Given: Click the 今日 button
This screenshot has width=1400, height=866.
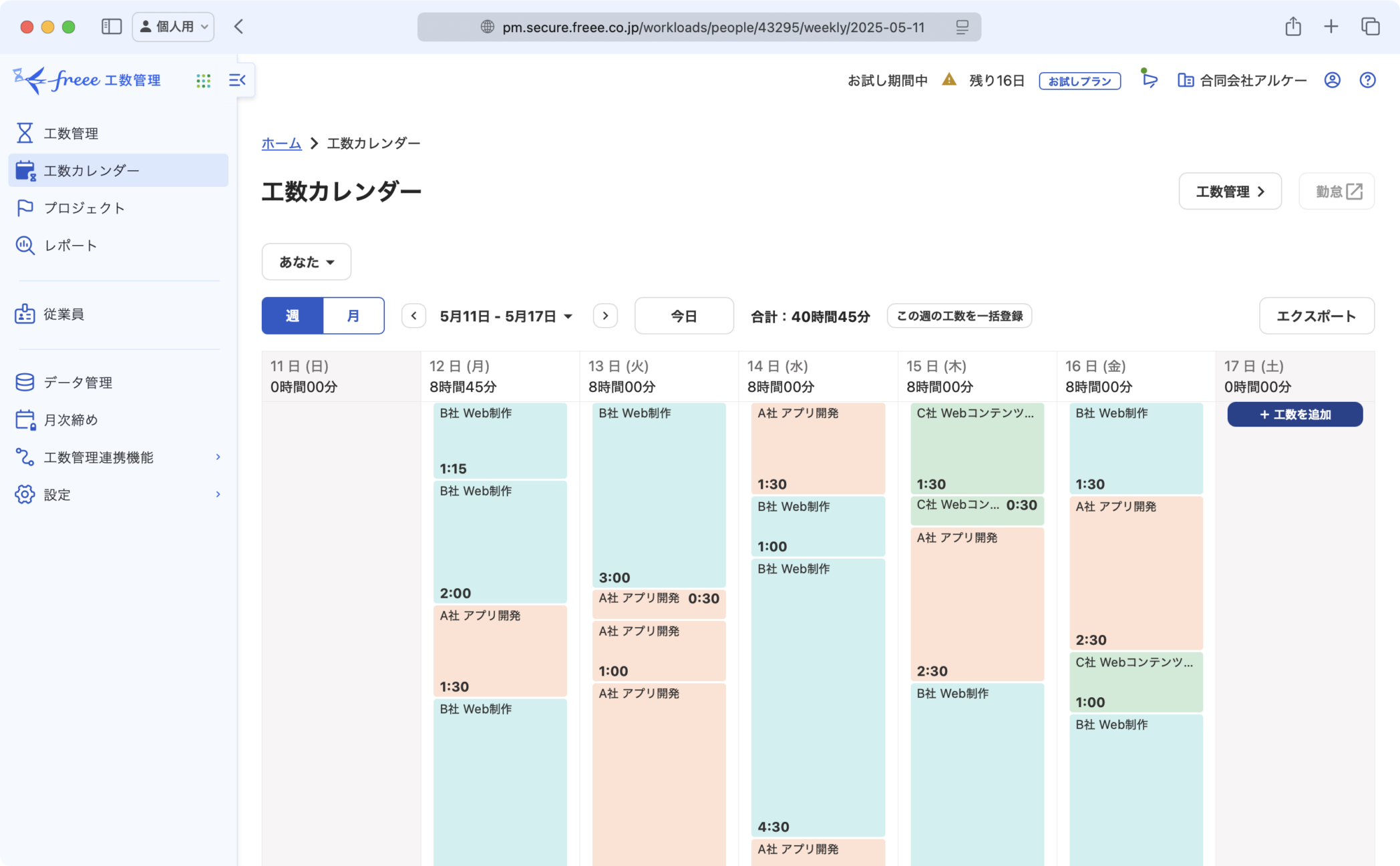Looking at the screenshot, I should (x=684, y=316).
